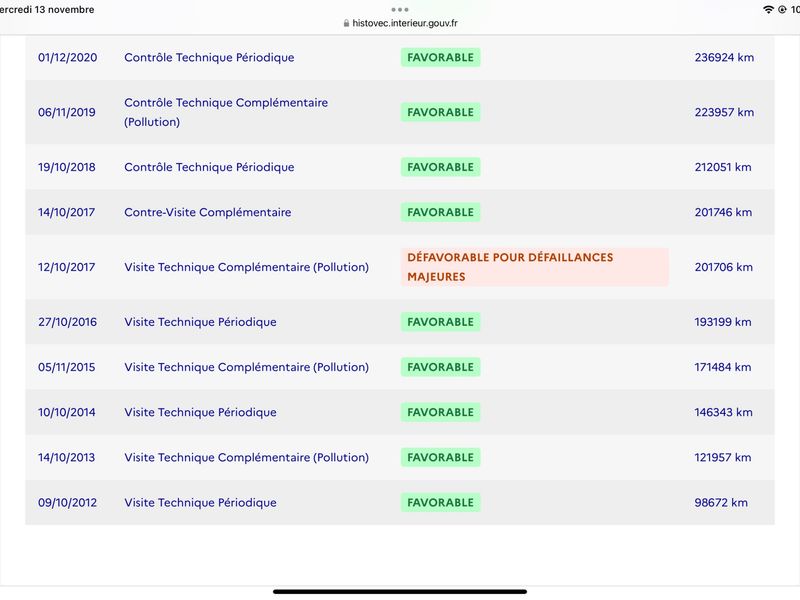Select the Contre-Visite Complémentaire entry
800x600 pixels.
pyautogui.click(x=208, y=212)
